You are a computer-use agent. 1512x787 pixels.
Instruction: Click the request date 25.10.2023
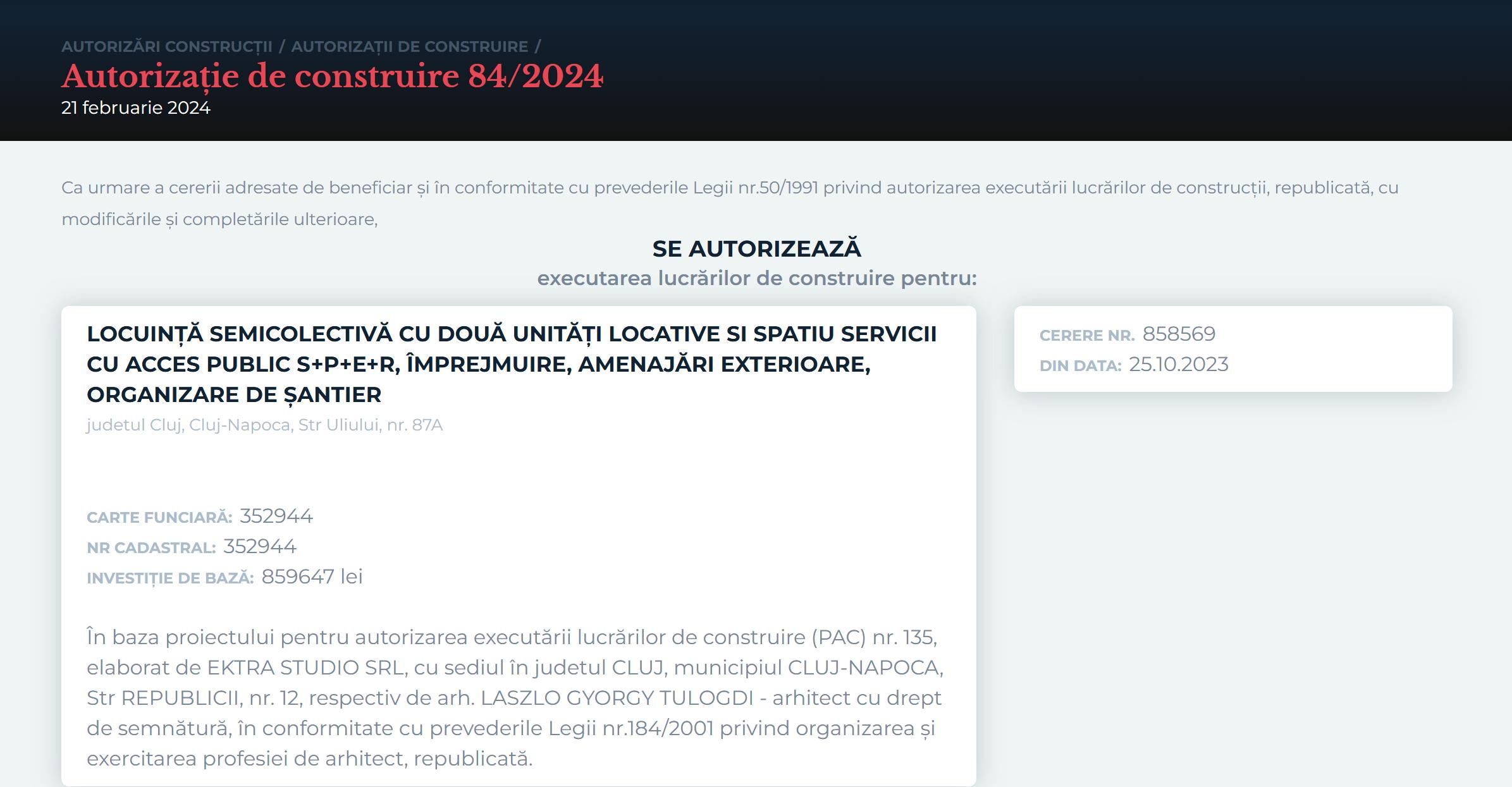point(1178,365)
